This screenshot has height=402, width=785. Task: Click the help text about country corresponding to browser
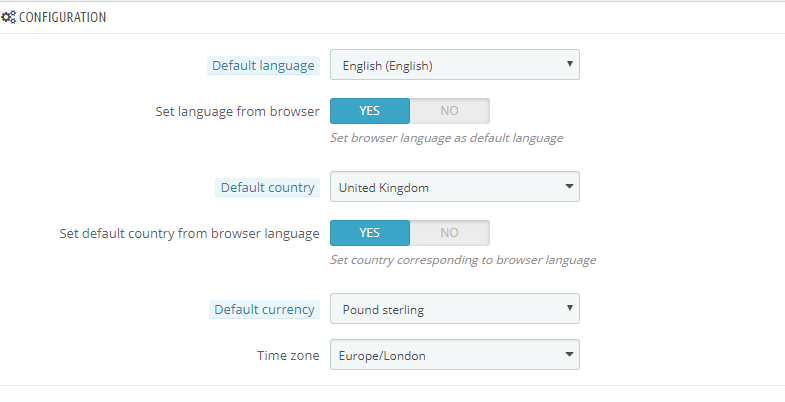click(463, 260)
